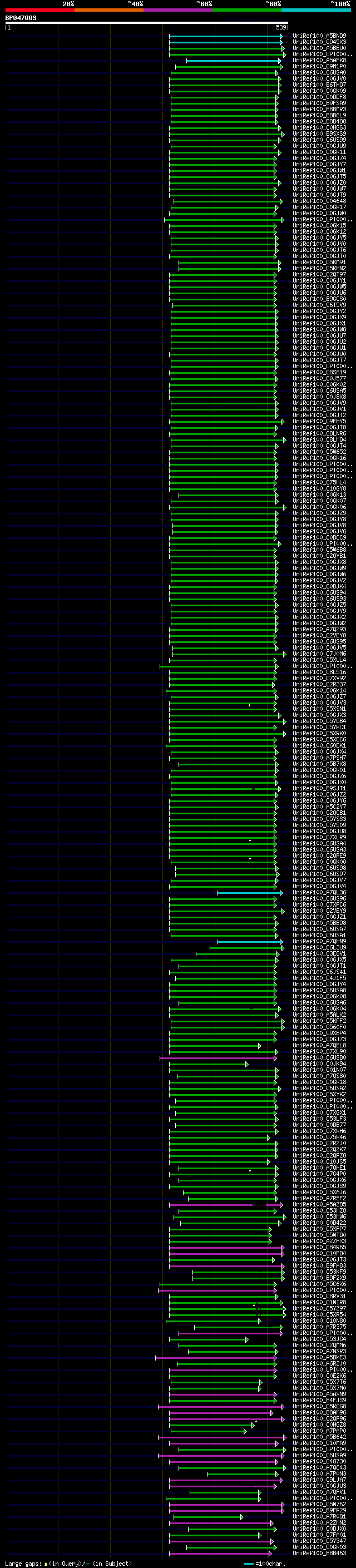
Task: Select the UniRef100_Q6USB0 label
Action: pos(319,1057)
